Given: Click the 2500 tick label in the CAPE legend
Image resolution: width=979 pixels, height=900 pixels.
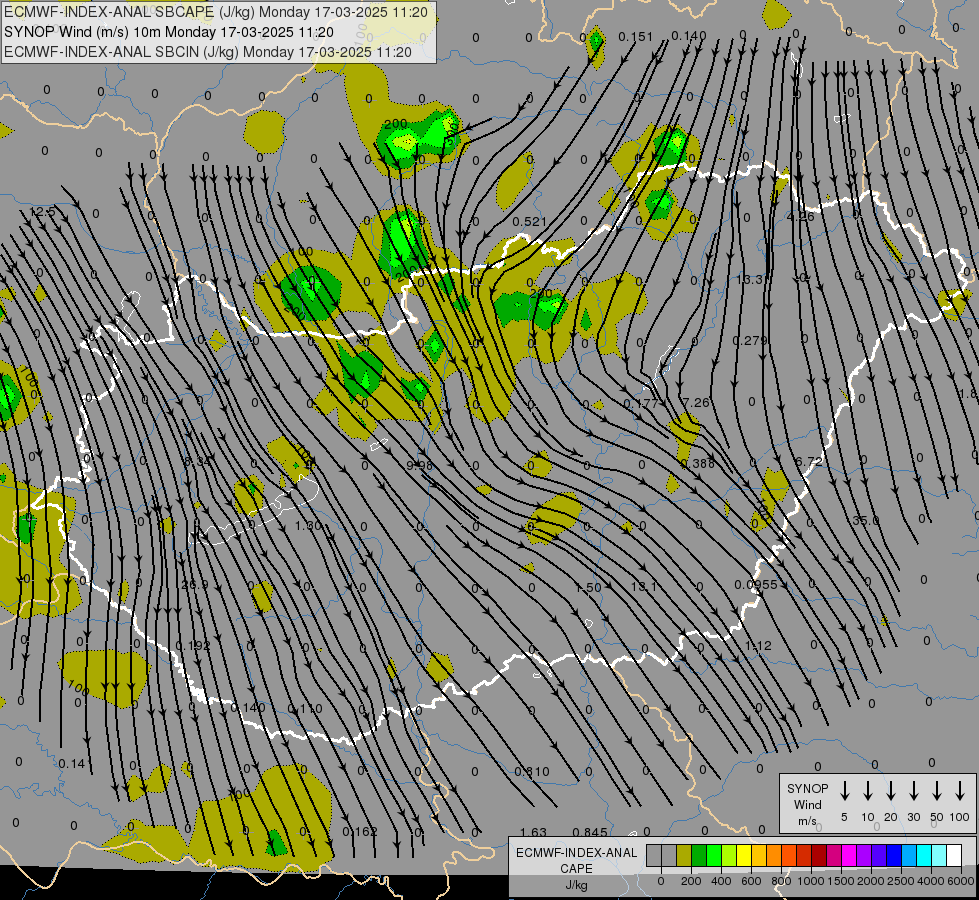Looking at the screenshot, I should coord(901,881).
